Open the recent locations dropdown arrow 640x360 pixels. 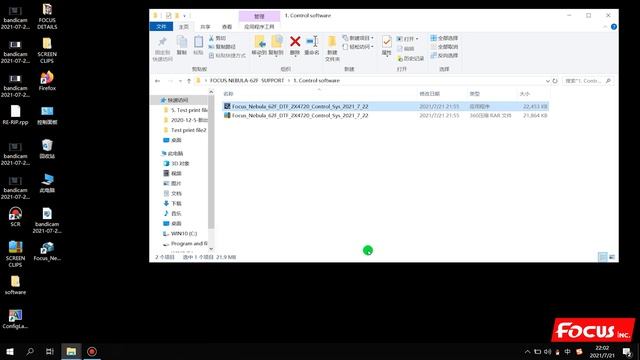(180, 81)
